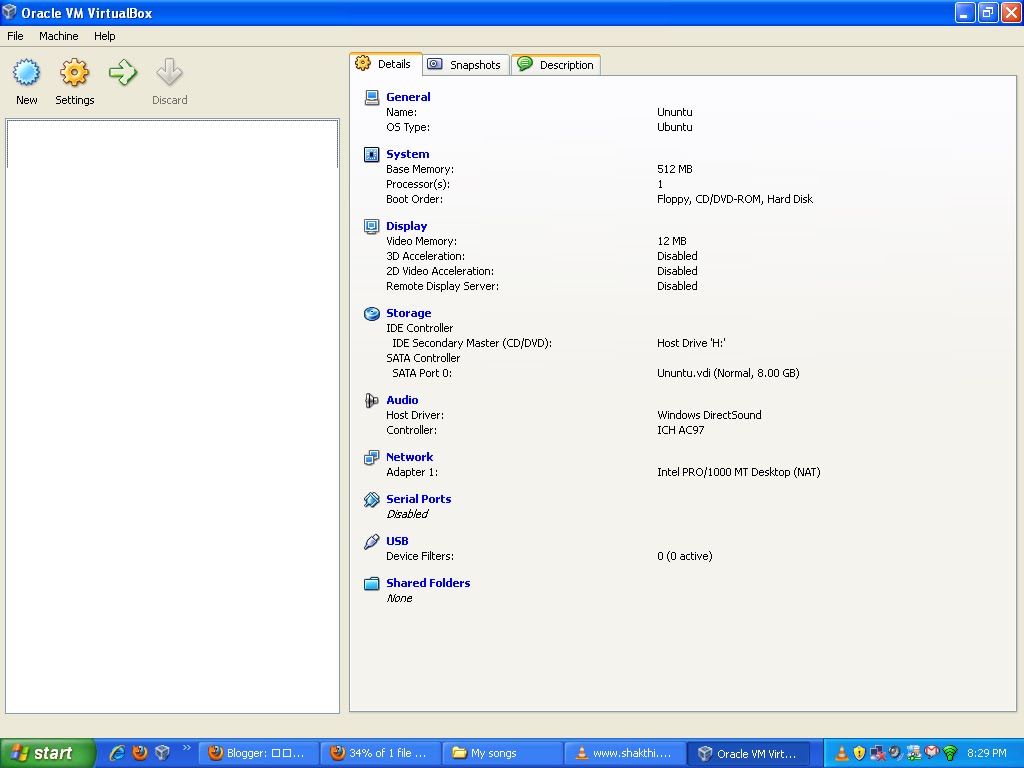The width and height of the screenshot is (1024, 768).
Task: Open the Shared Folders settings link
Action: [428, 583]
